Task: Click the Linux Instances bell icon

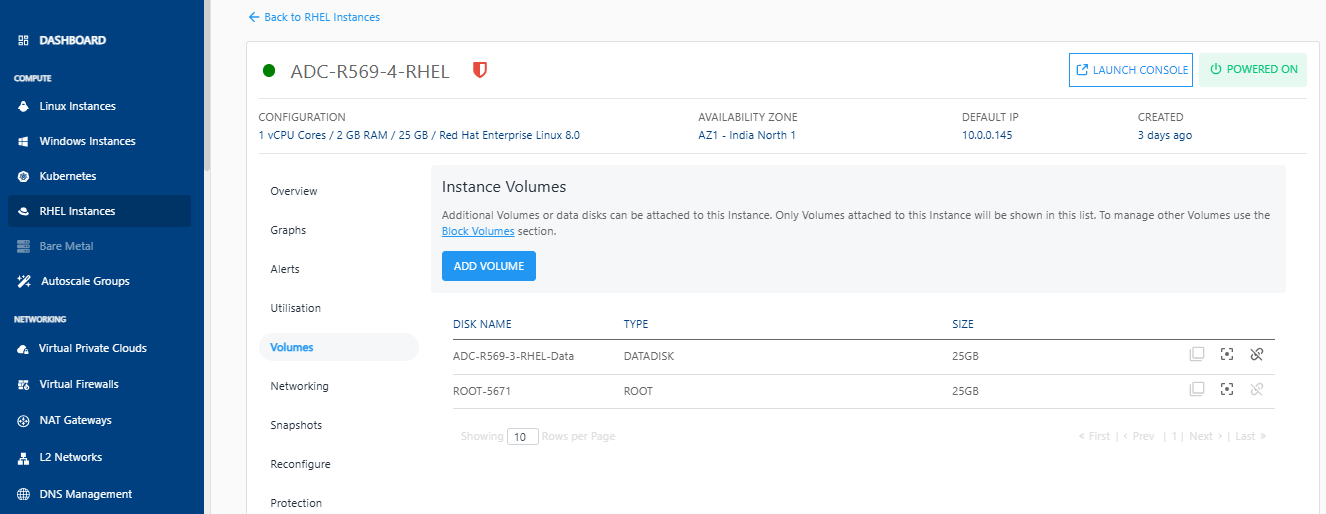Action: 23,106
